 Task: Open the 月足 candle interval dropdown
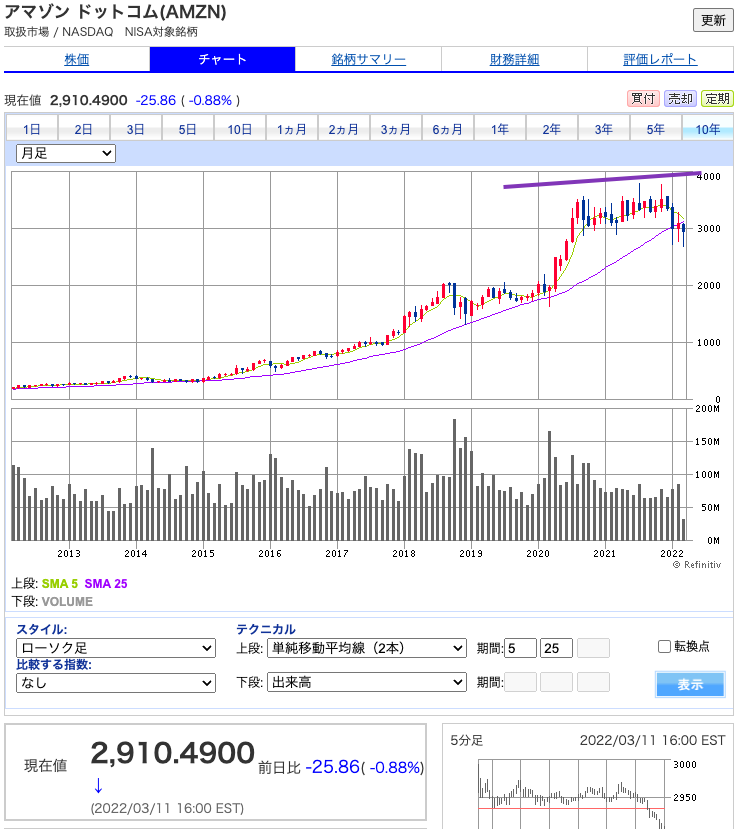pos(66,153)
